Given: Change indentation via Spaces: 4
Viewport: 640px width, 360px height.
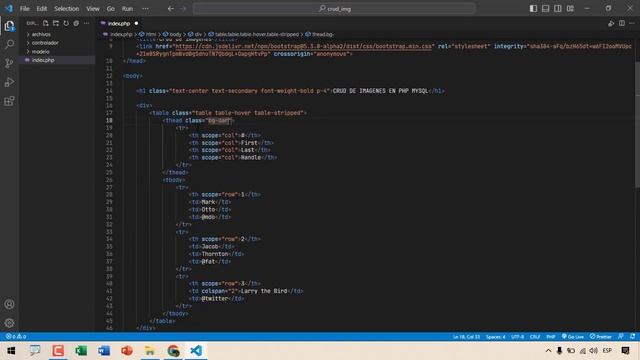Looking at the screenshot, I should pyautogui.click(x=496, y=337).
